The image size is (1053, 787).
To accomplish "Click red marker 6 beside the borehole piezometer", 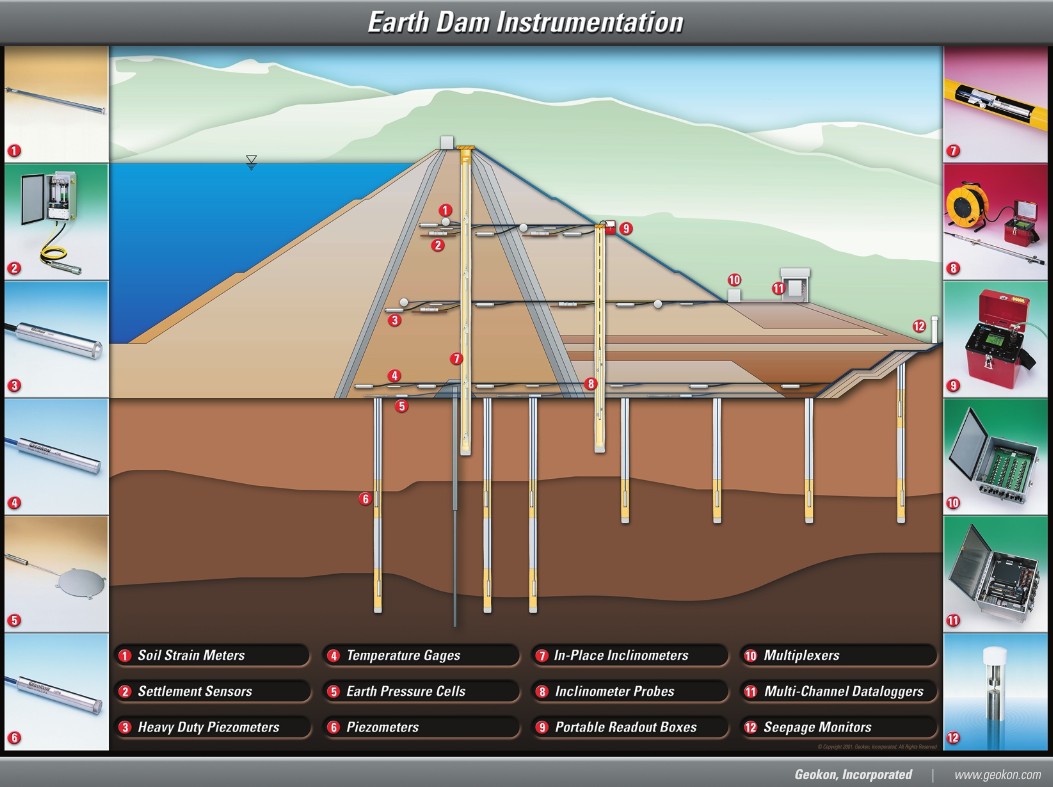I will click(365, 498).
